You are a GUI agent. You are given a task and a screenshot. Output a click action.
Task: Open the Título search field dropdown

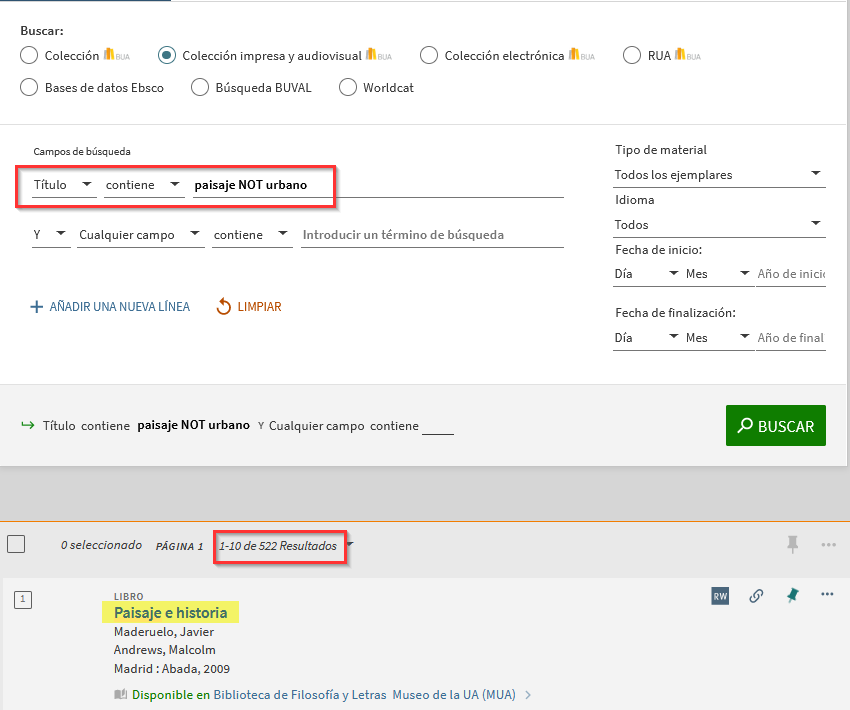tap(64, 185)
